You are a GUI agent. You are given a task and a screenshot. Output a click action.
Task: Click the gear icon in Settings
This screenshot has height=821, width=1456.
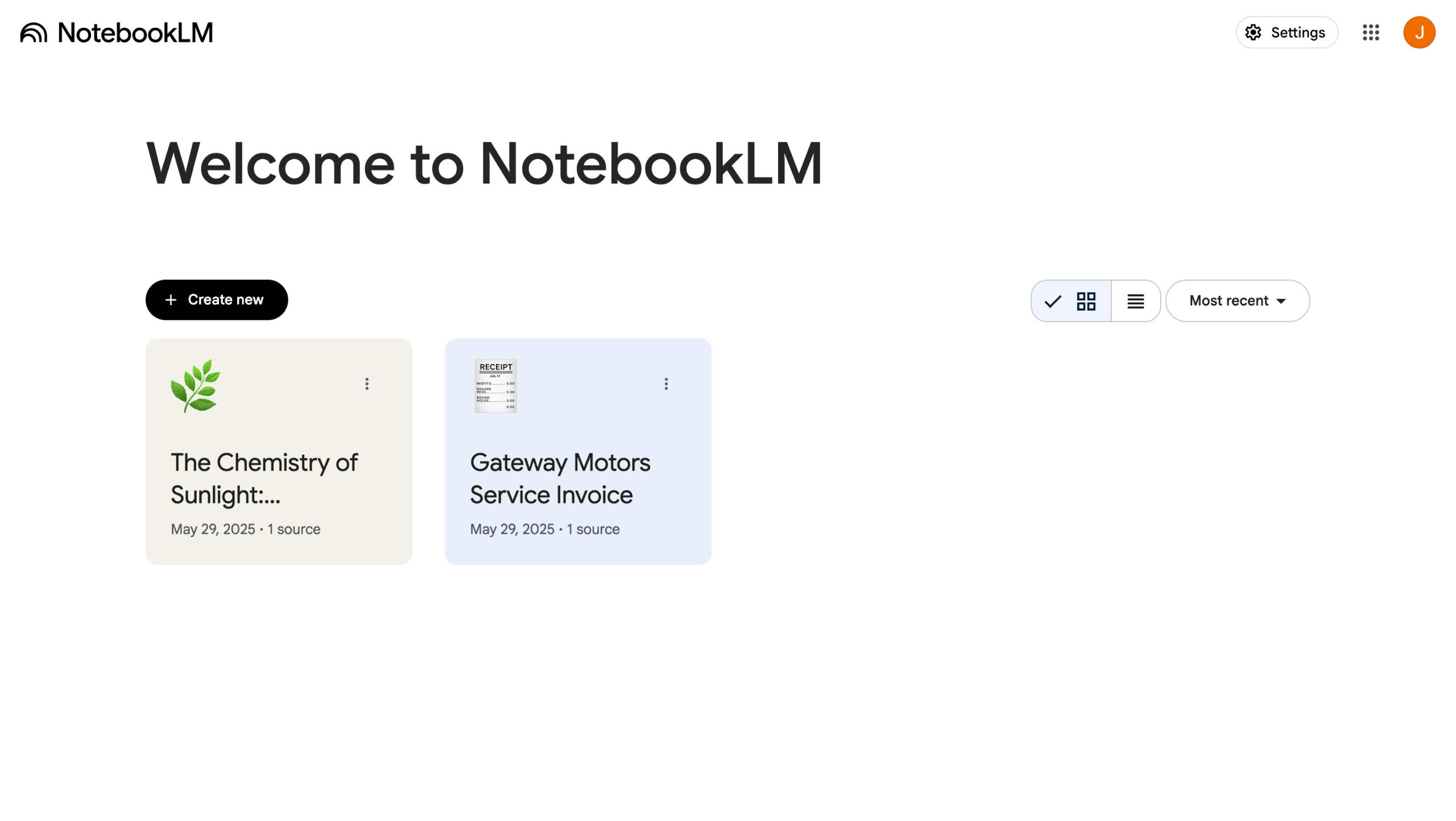point(1253,32)
